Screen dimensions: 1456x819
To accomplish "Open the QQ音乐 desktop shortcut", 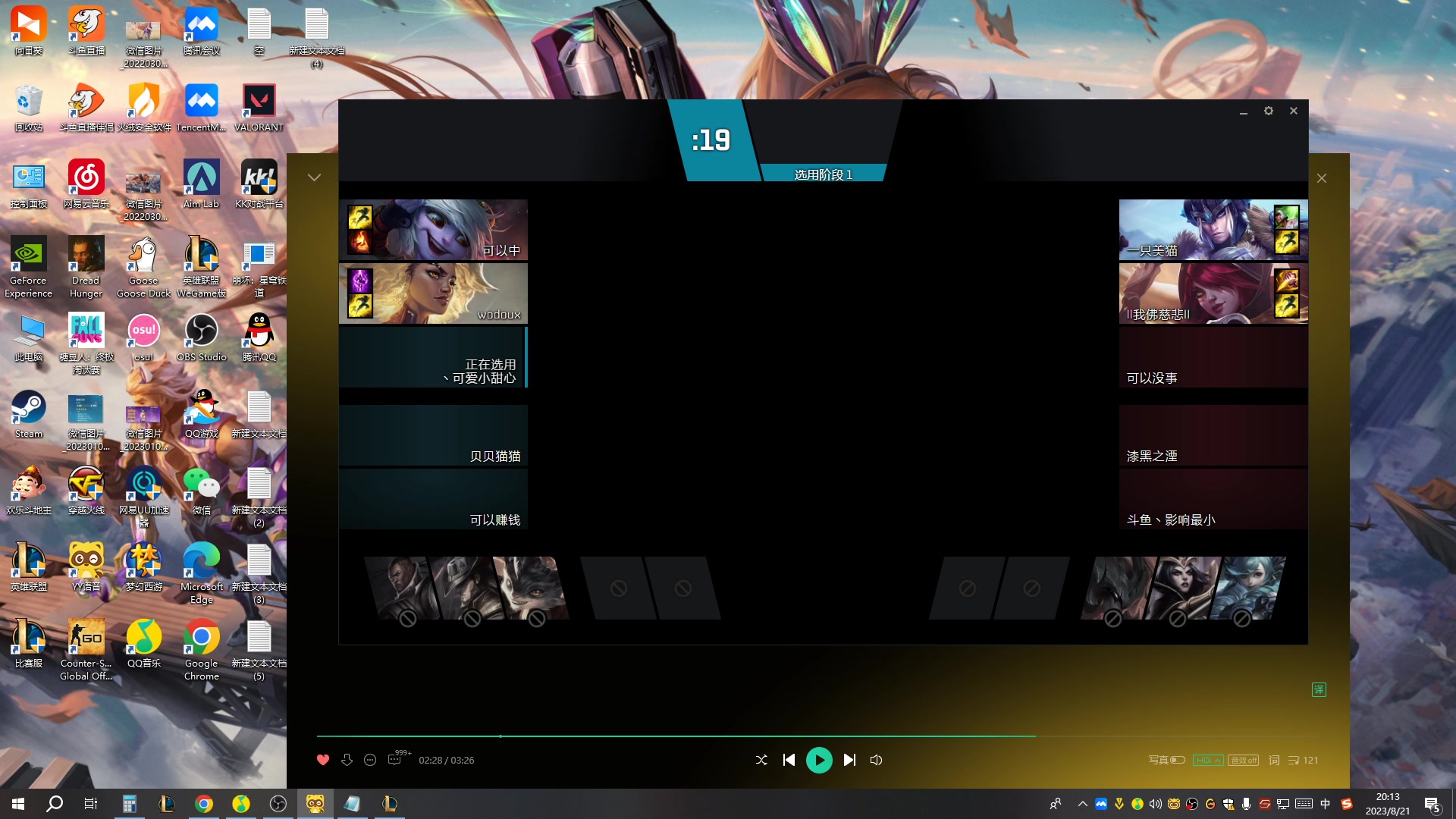I will click(x=143, y=645).
